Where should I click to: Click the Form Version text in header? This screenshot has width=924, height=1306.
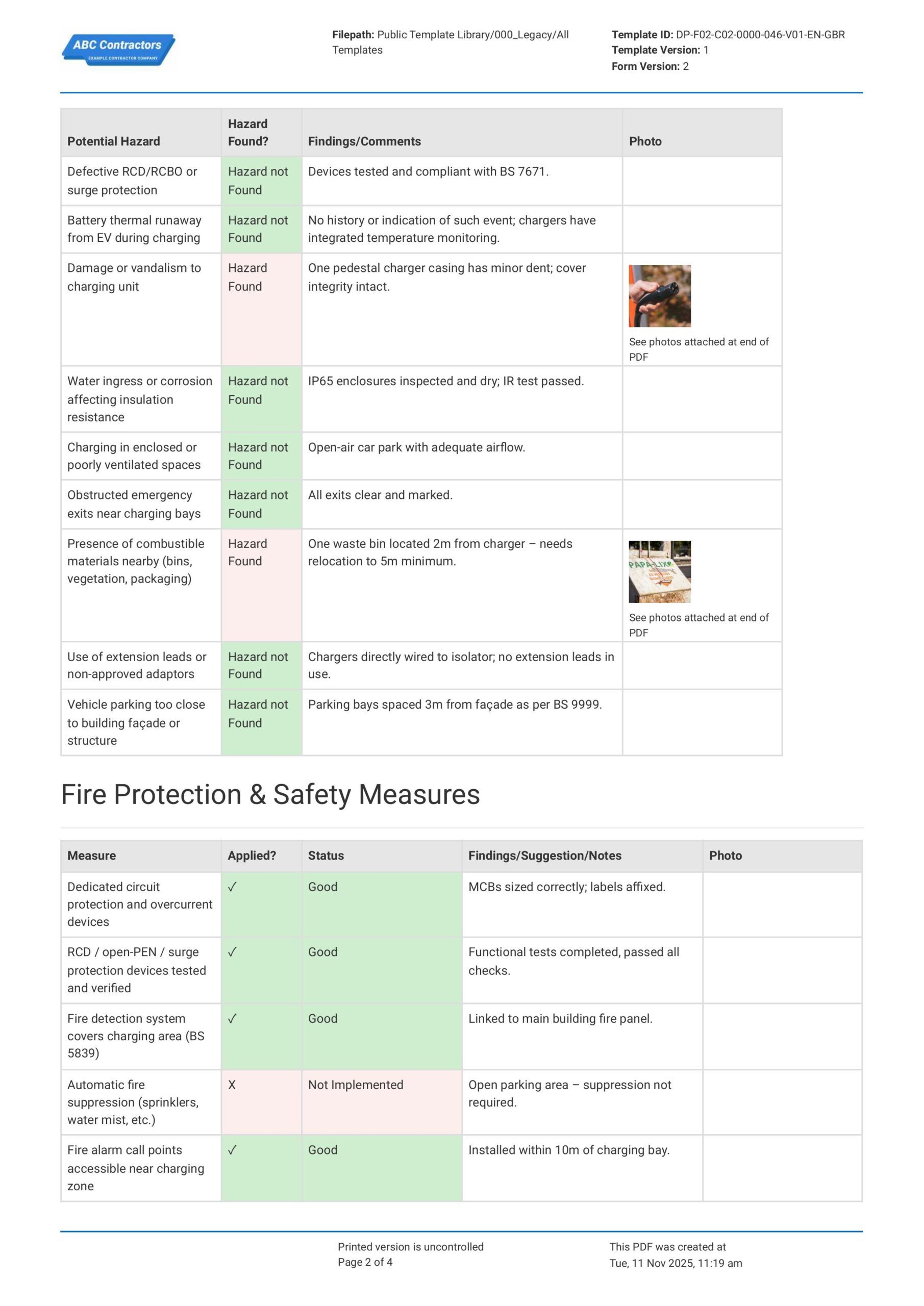(650, 66)
